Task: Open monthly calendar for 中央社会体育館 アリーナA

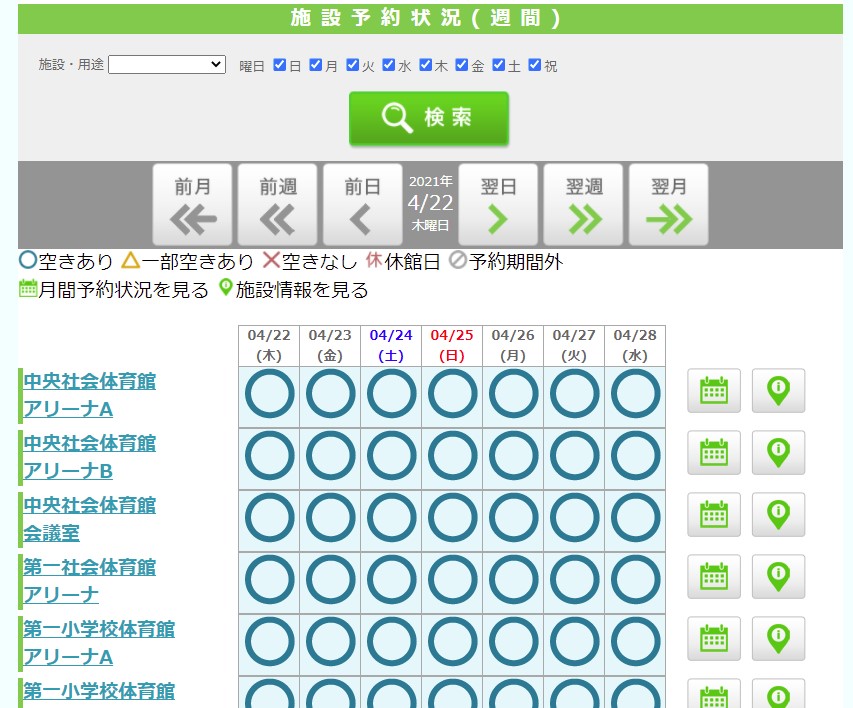Action: (x=713, y=391)
